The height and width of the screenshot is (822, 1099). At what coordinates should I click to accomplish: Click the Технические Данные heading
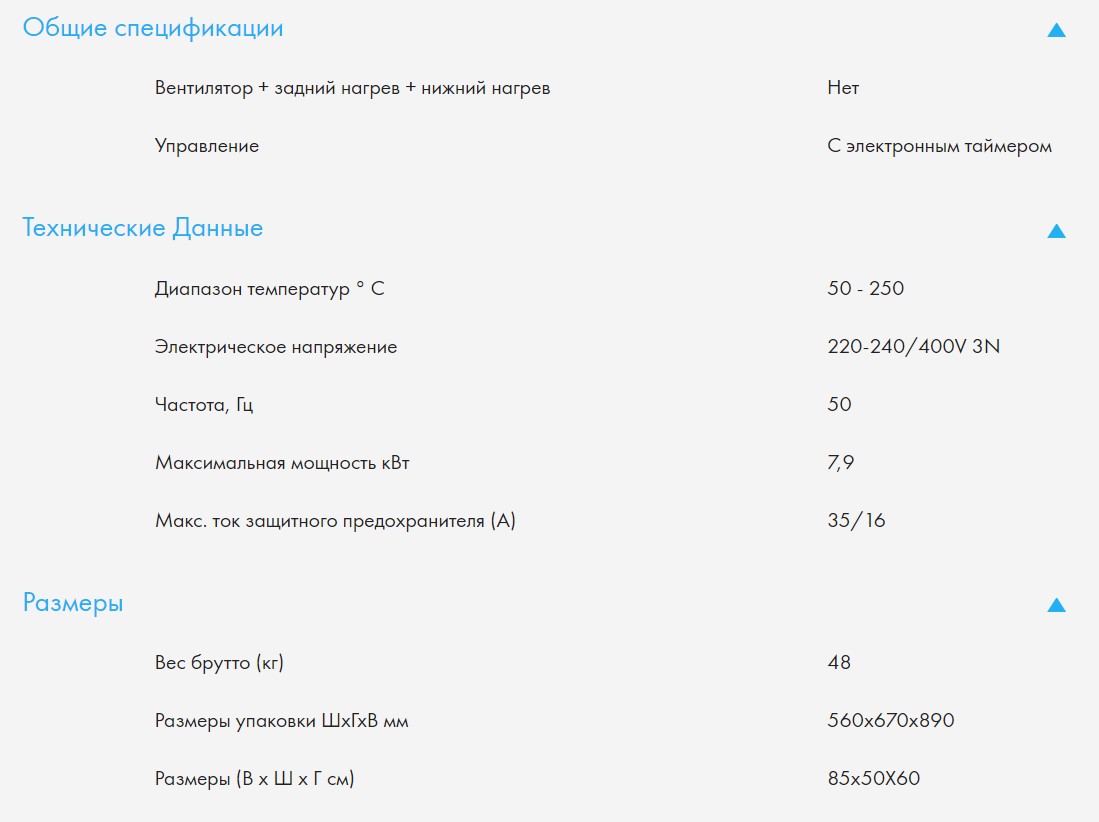click(x=143, y=228)
